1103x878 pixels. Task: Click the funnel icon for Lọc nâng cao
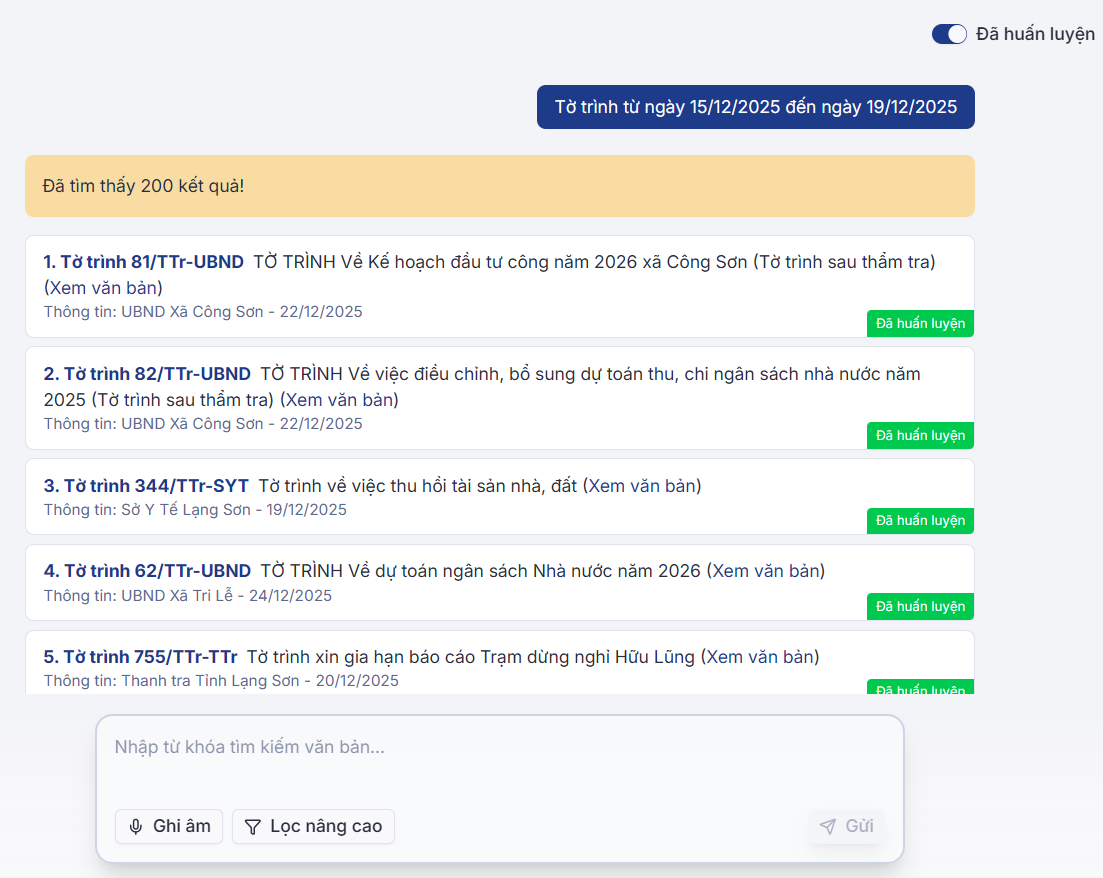tap(253, 827)
